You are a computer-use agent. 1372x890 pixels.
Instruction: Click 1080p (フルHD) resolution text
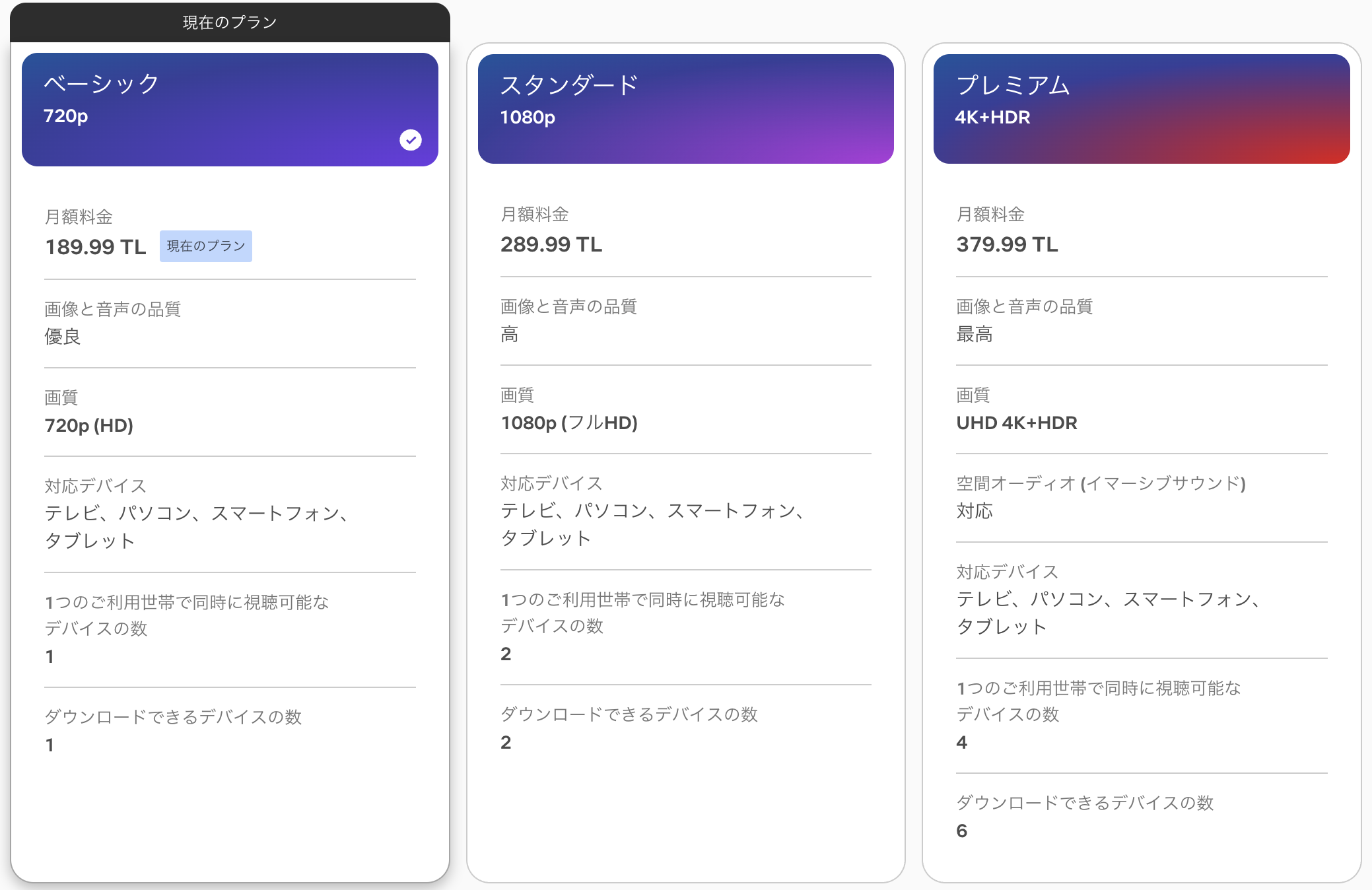click(x=569, y=423)
